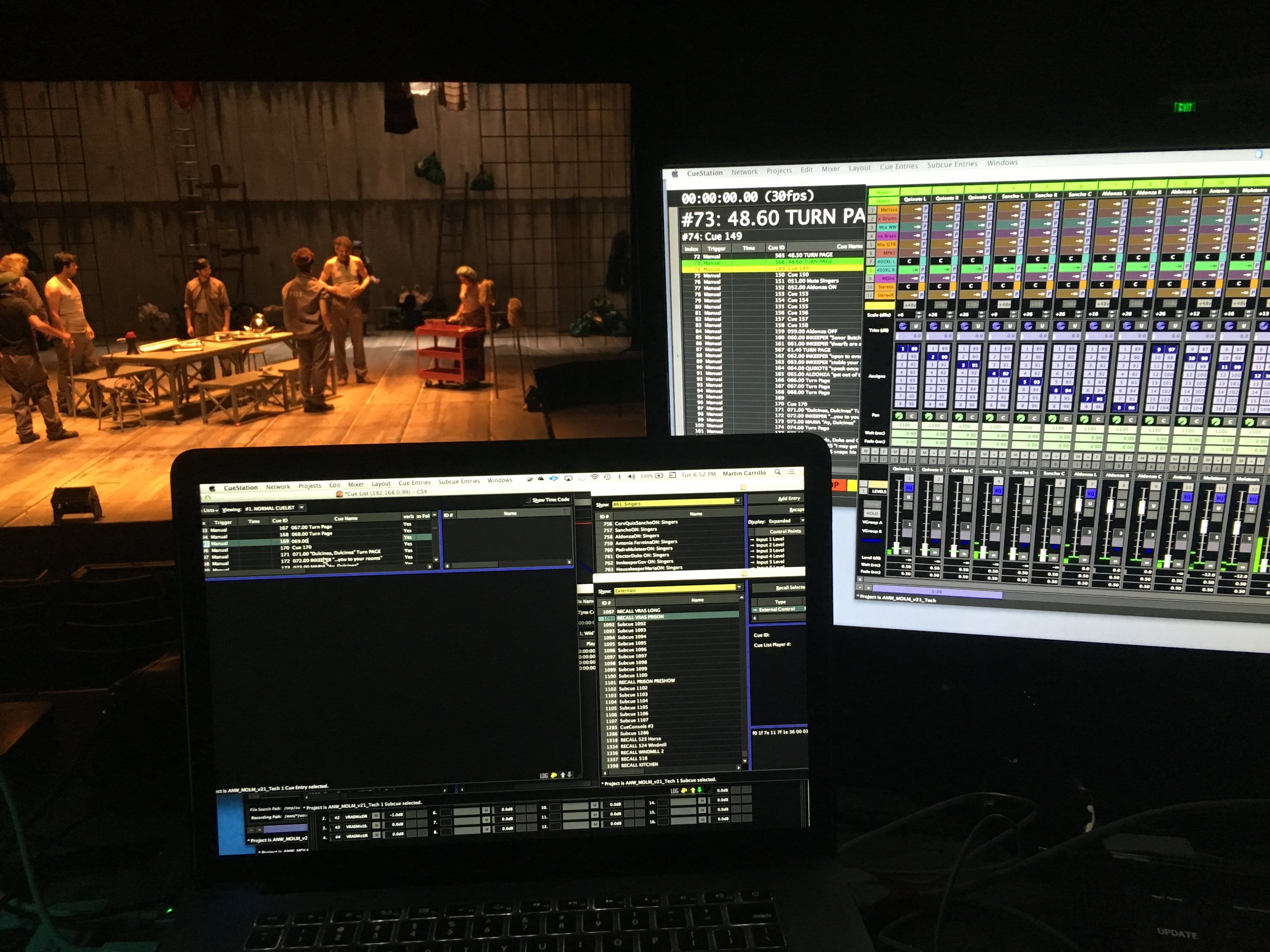This screenshot has width=1270, height=952.
Task: Click the U button beside Quixote L trim knob
Action: coord(916,326)
